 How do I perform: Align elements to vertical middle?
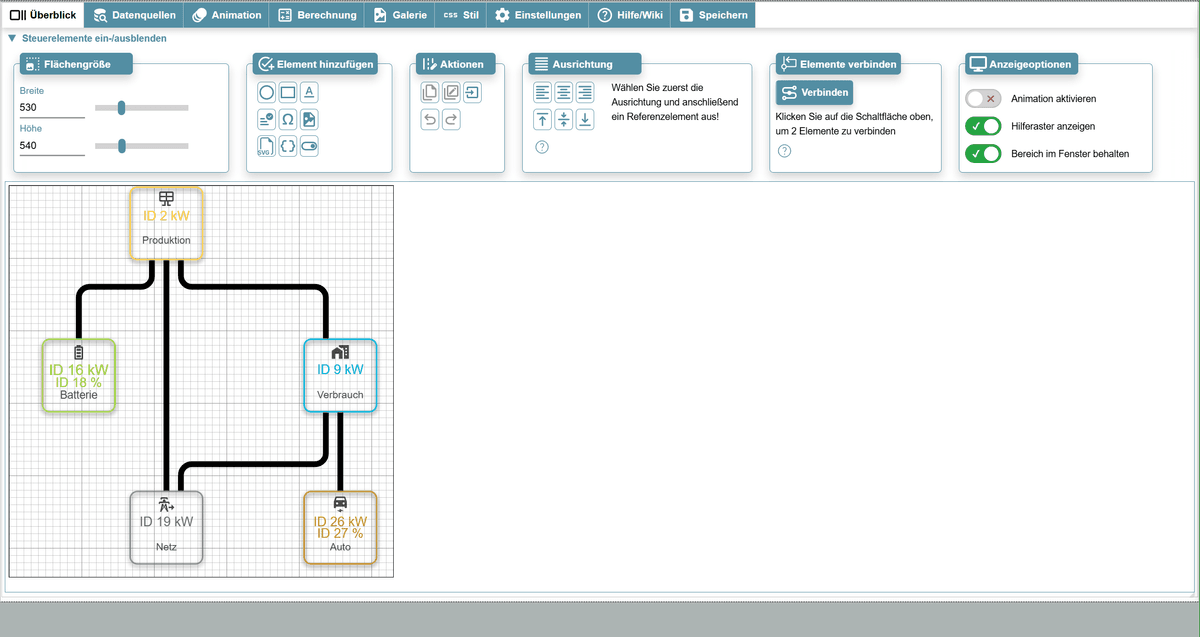[564, 119]
